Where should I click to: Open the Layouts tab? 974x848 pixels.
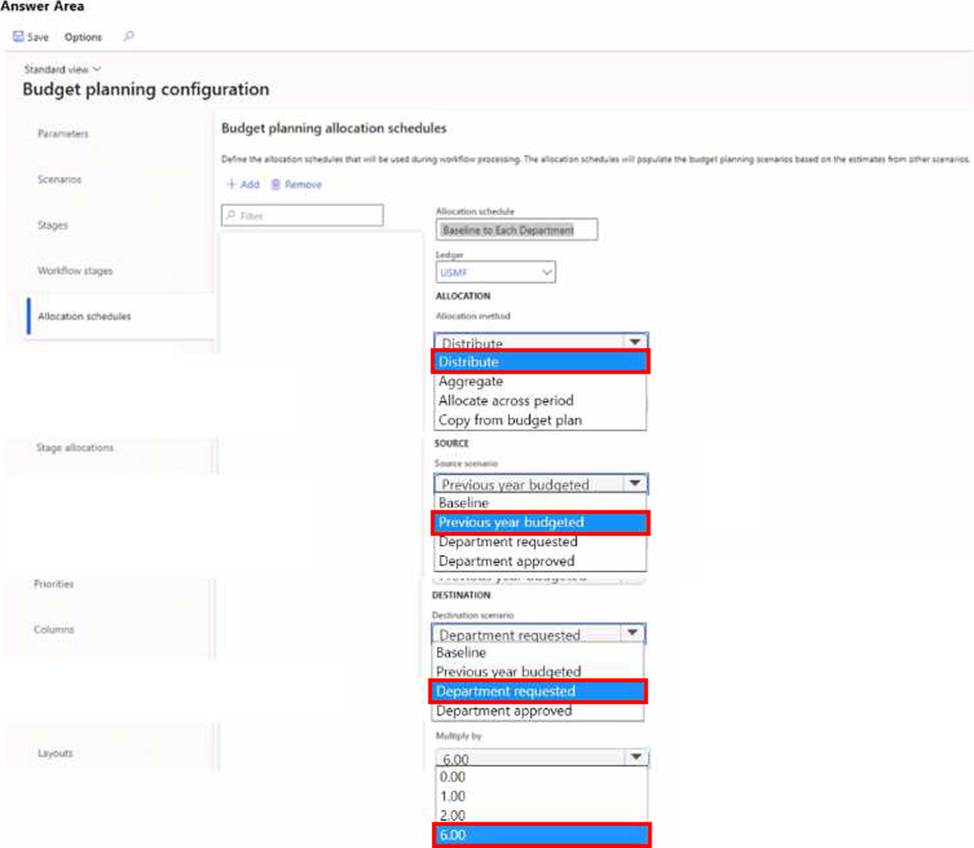point(55,753)
